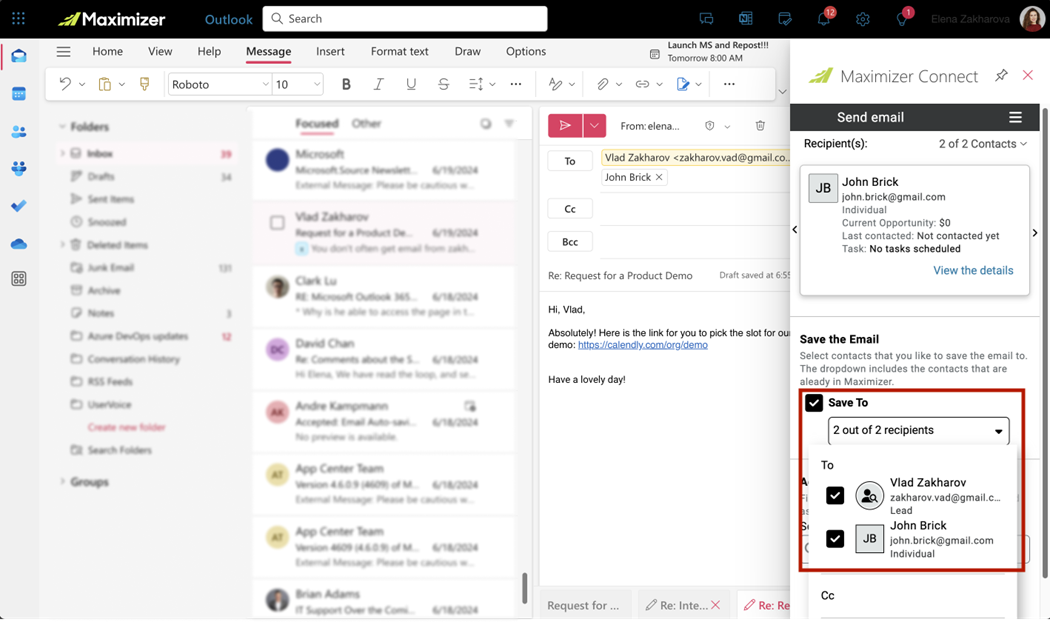The image size is (1050, 622).
Task: Click the To recipients button
Action: click(570, 161)
